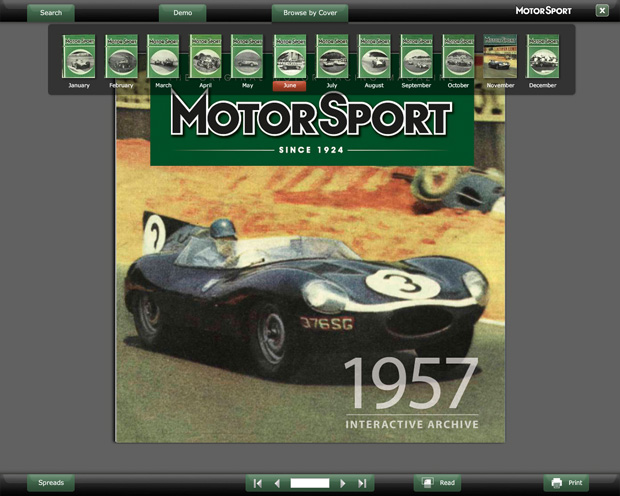Select the June issue cover thumbnail
Viewport: 620px width, 496px height.
click(x=290, y=56)
